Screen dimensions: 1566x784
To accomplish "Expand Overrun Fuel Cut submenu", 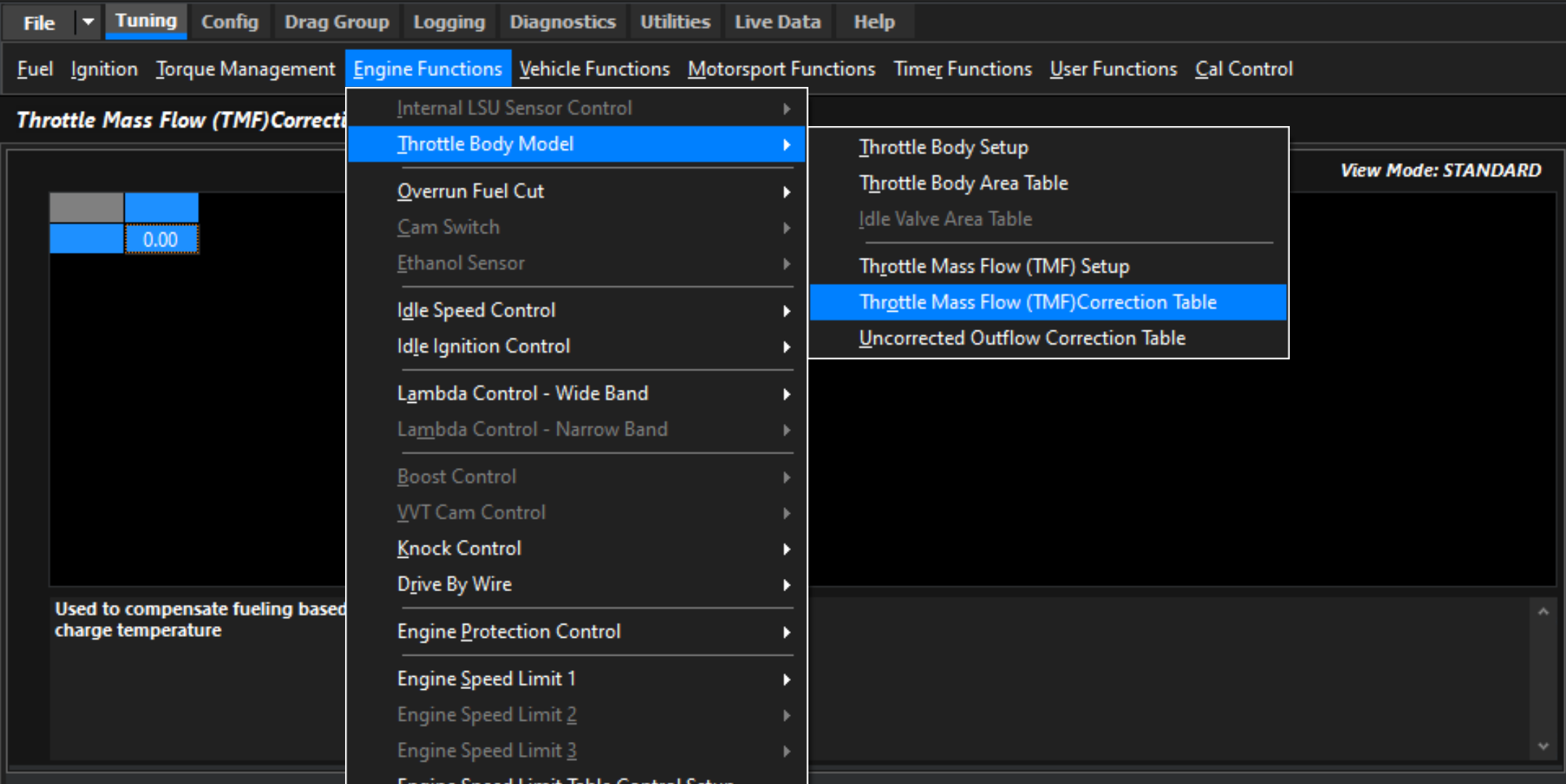I will (471, 191).
